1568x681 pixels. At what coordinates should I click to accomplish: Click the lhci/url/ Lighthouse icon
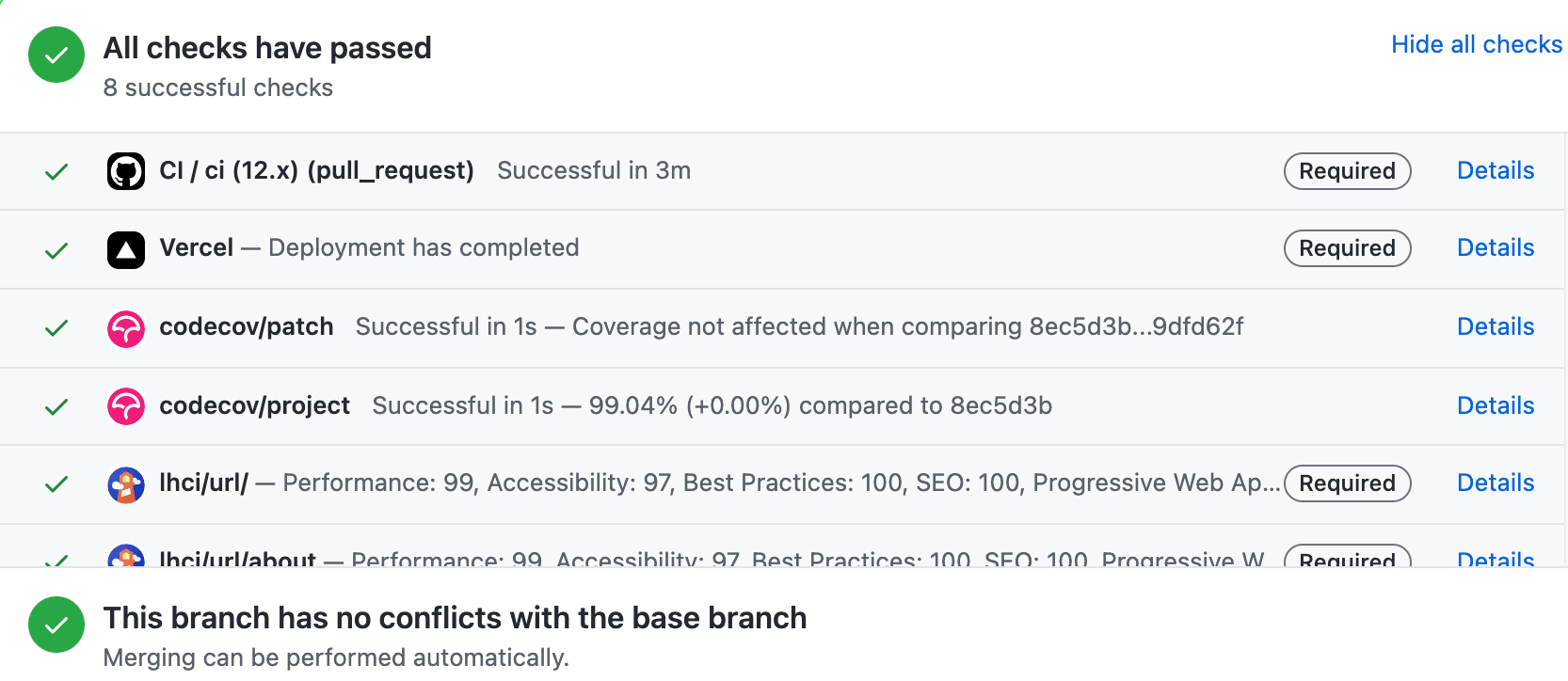[126, 485]
